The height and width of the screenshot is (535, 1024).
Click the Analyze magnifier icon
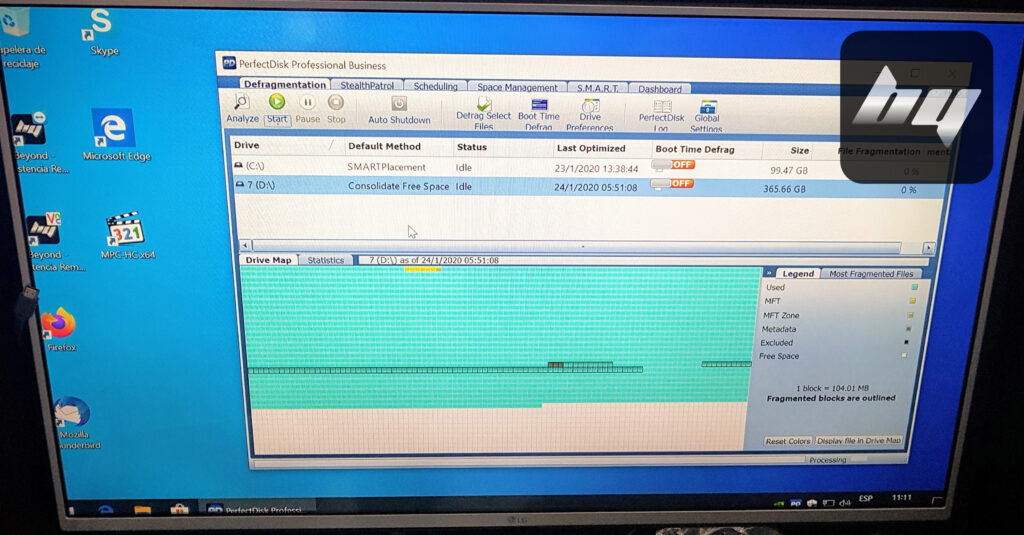point(240,103)
